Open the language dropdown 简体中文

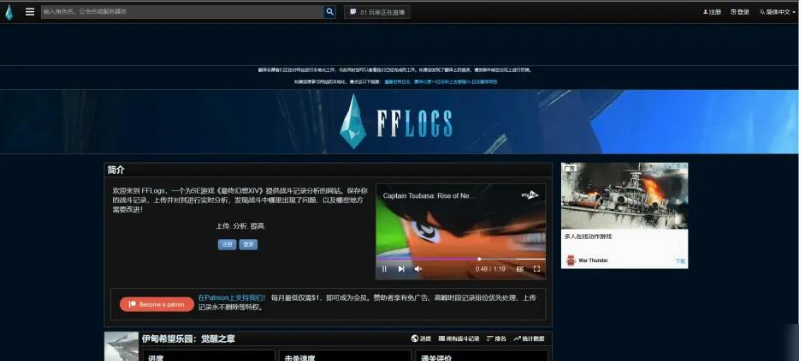[778, 12]
